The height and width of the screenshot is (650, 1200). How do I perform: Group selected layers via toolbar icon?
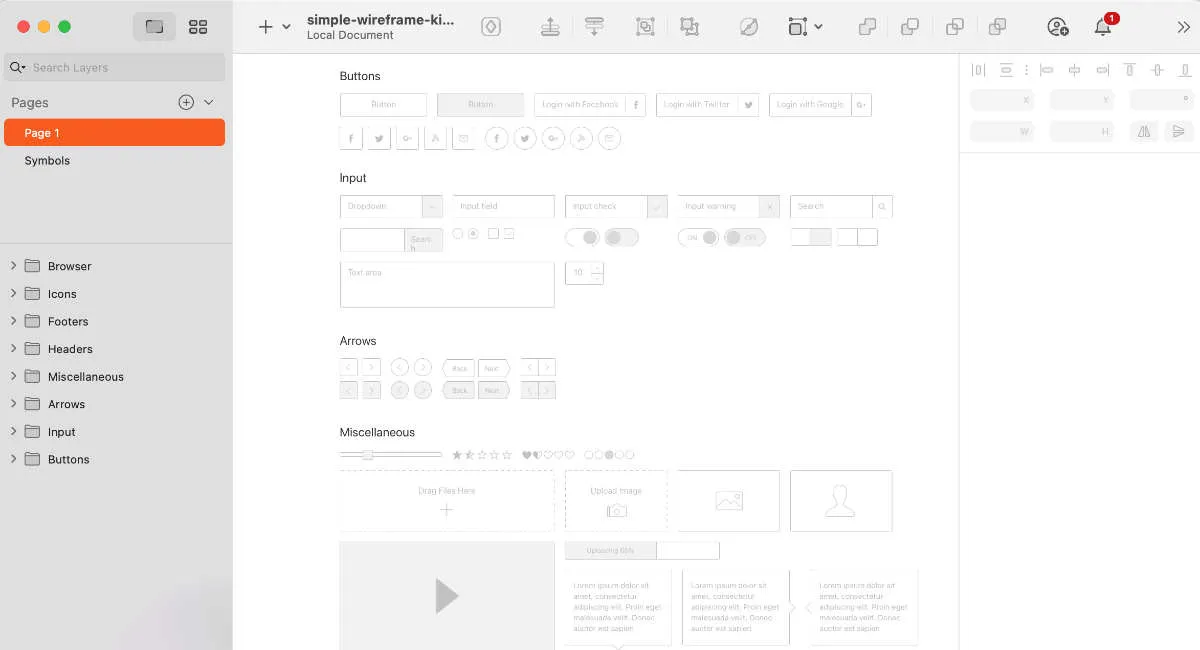point(645,27)
